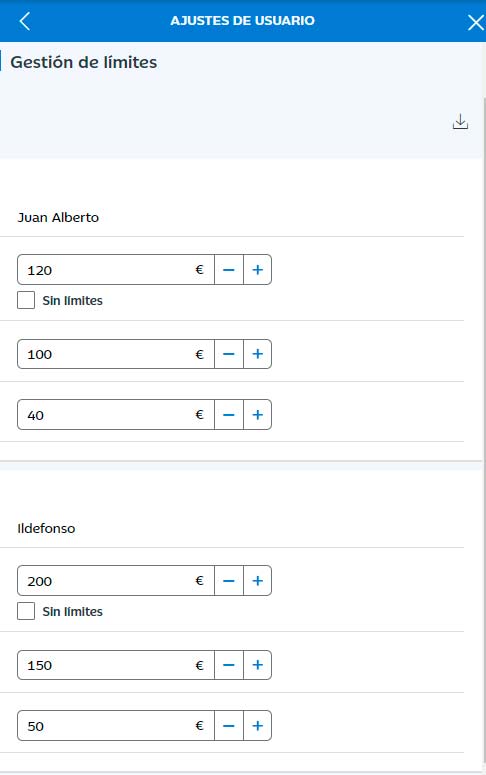Click minus on the 50 € limit
Viewport: 486px width, 775px height.
228,726
